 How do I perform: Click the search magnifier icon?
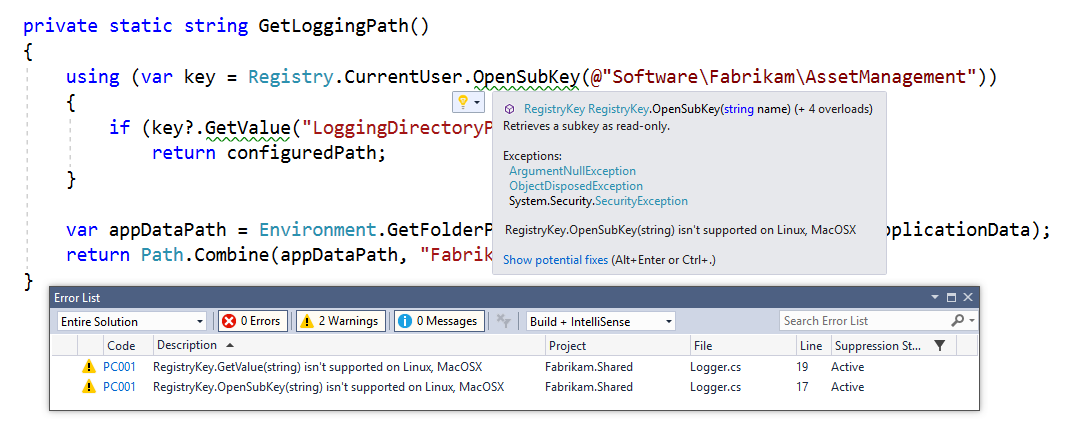point(957,320)
